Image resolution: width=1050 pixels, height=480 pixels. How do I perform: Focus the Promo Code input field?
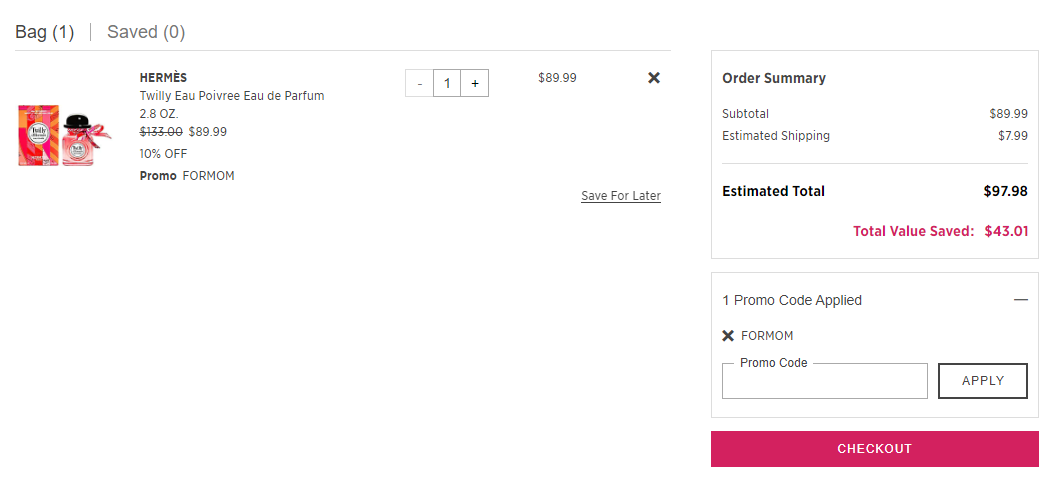[x=824, y=381]
